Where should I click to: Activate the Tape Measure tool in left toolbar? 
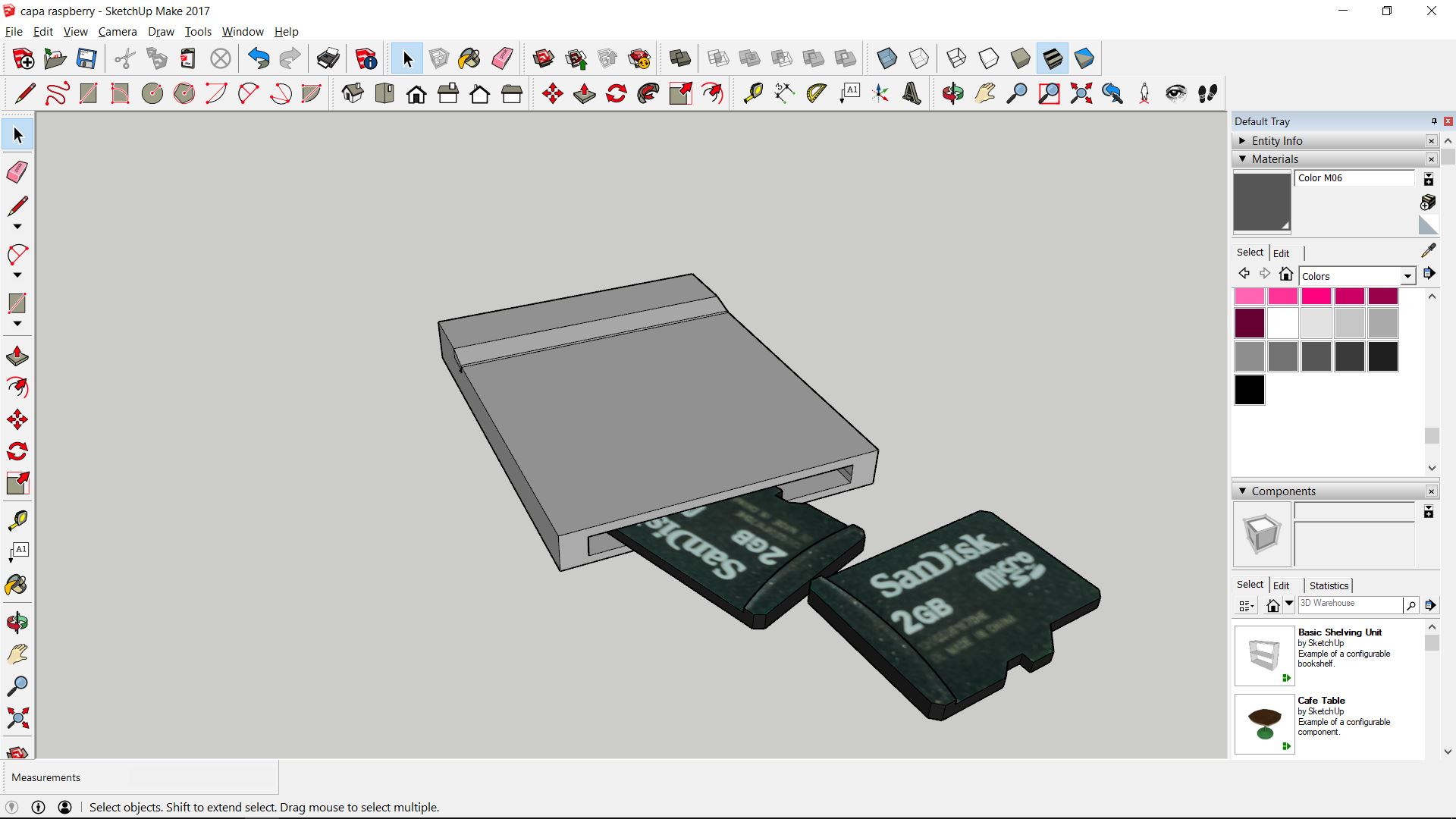[17, 520]
